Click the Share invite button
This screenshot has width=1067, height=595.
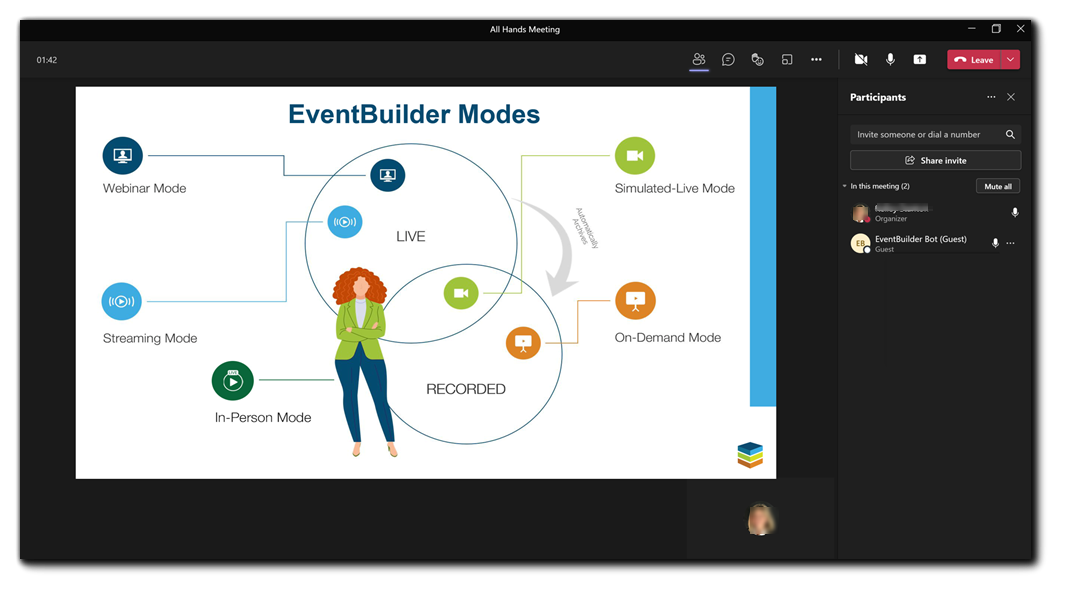(x=935, y=160)
